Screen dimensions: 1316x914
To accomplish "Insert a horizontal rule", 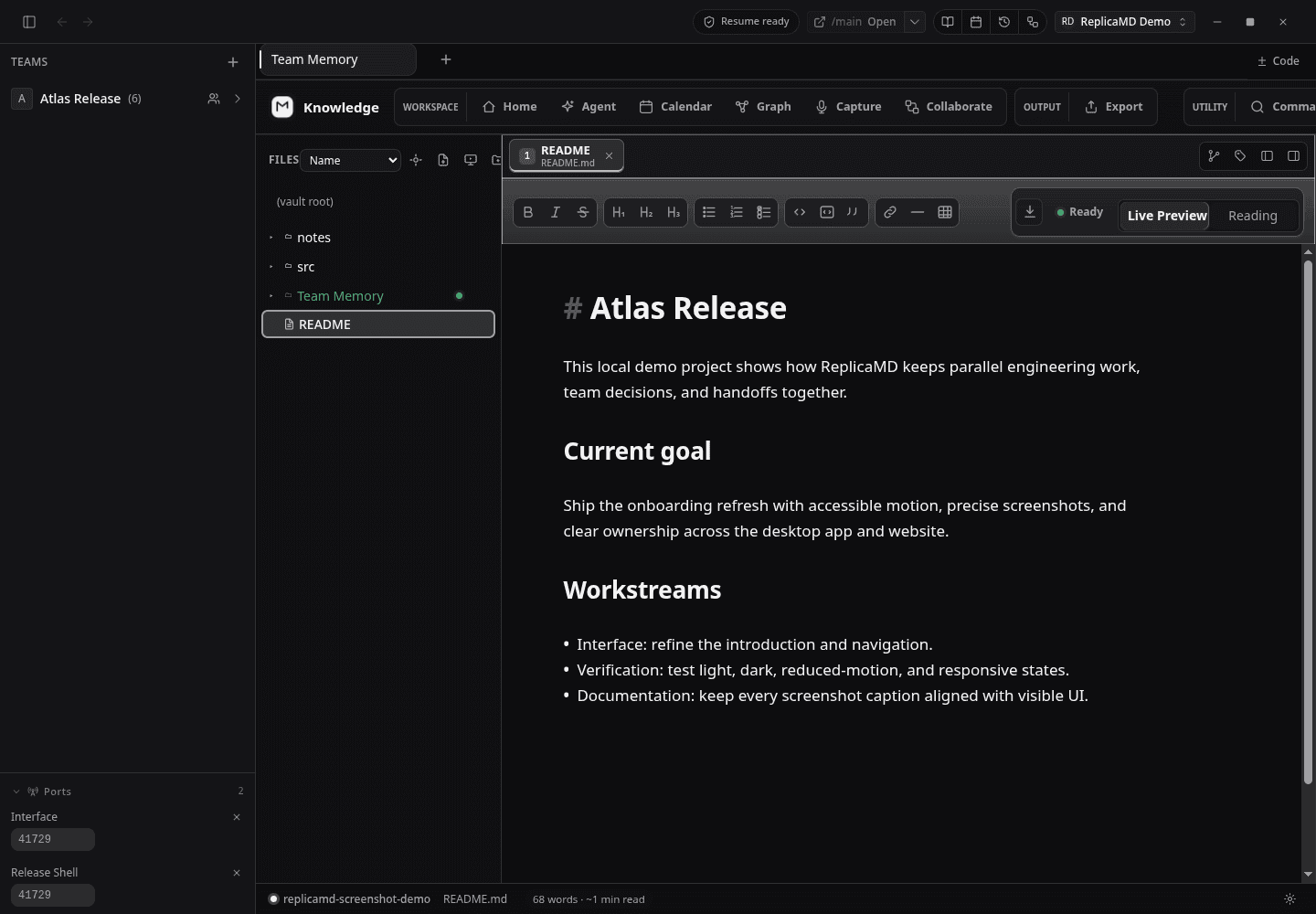I will click(x=918, y=212).
